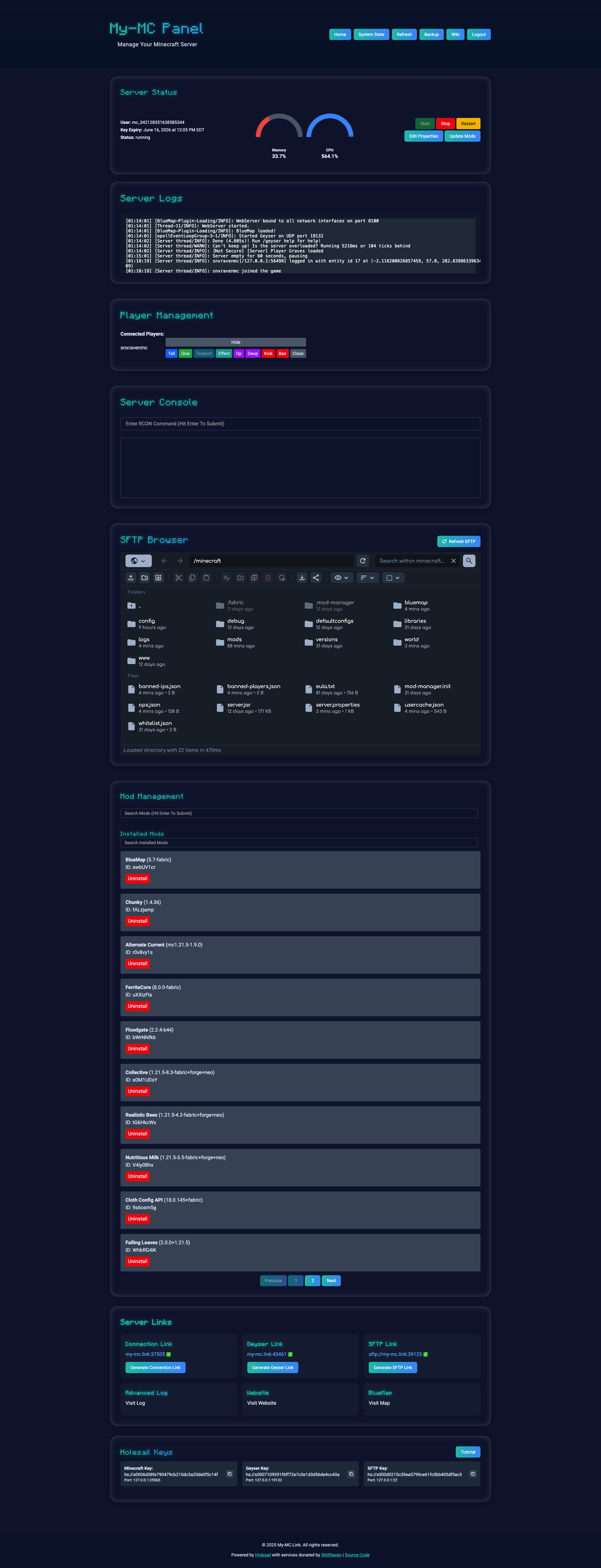Ban player snxravenmc

click(x=283, y=354)
